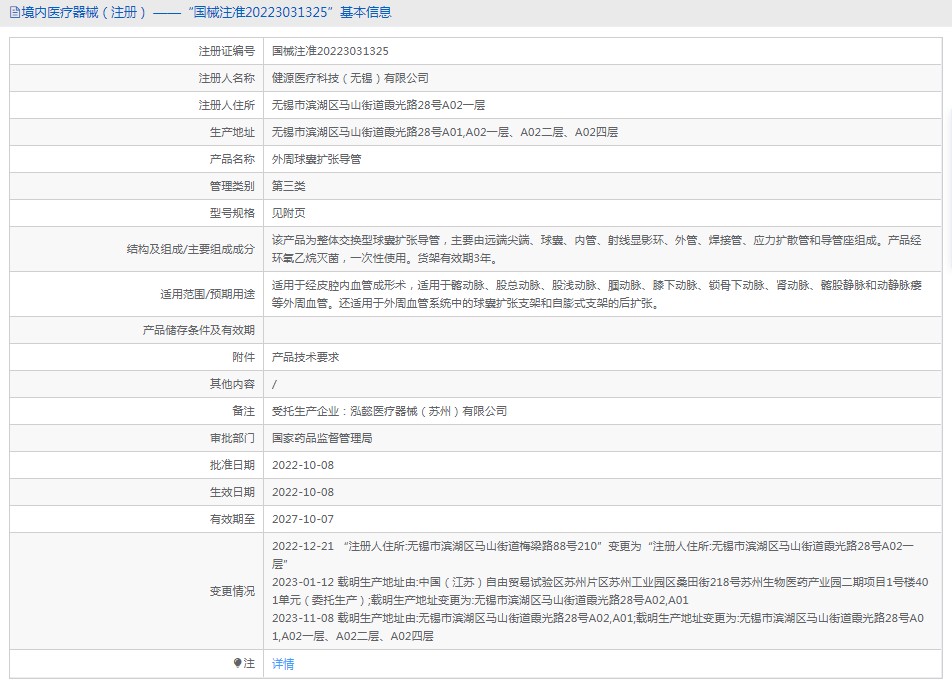
Task: Click the structure description starting 该产品为整体交换型
Action: click(x=597, y=249)
